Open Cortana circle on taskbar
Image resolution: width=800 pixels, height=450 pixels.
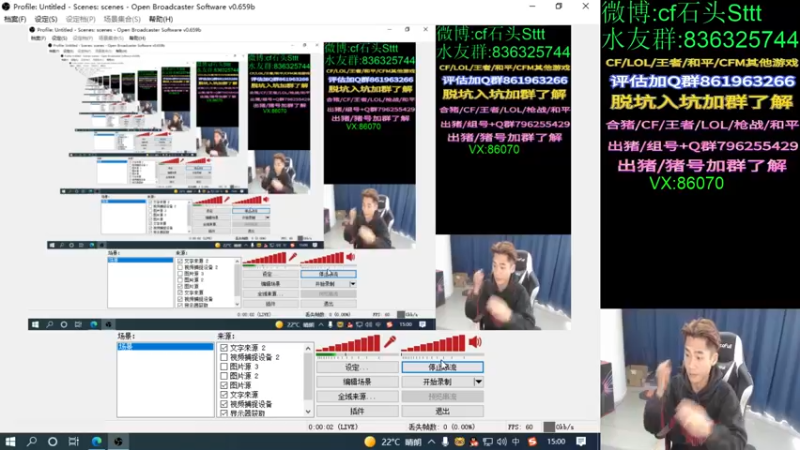53,441
